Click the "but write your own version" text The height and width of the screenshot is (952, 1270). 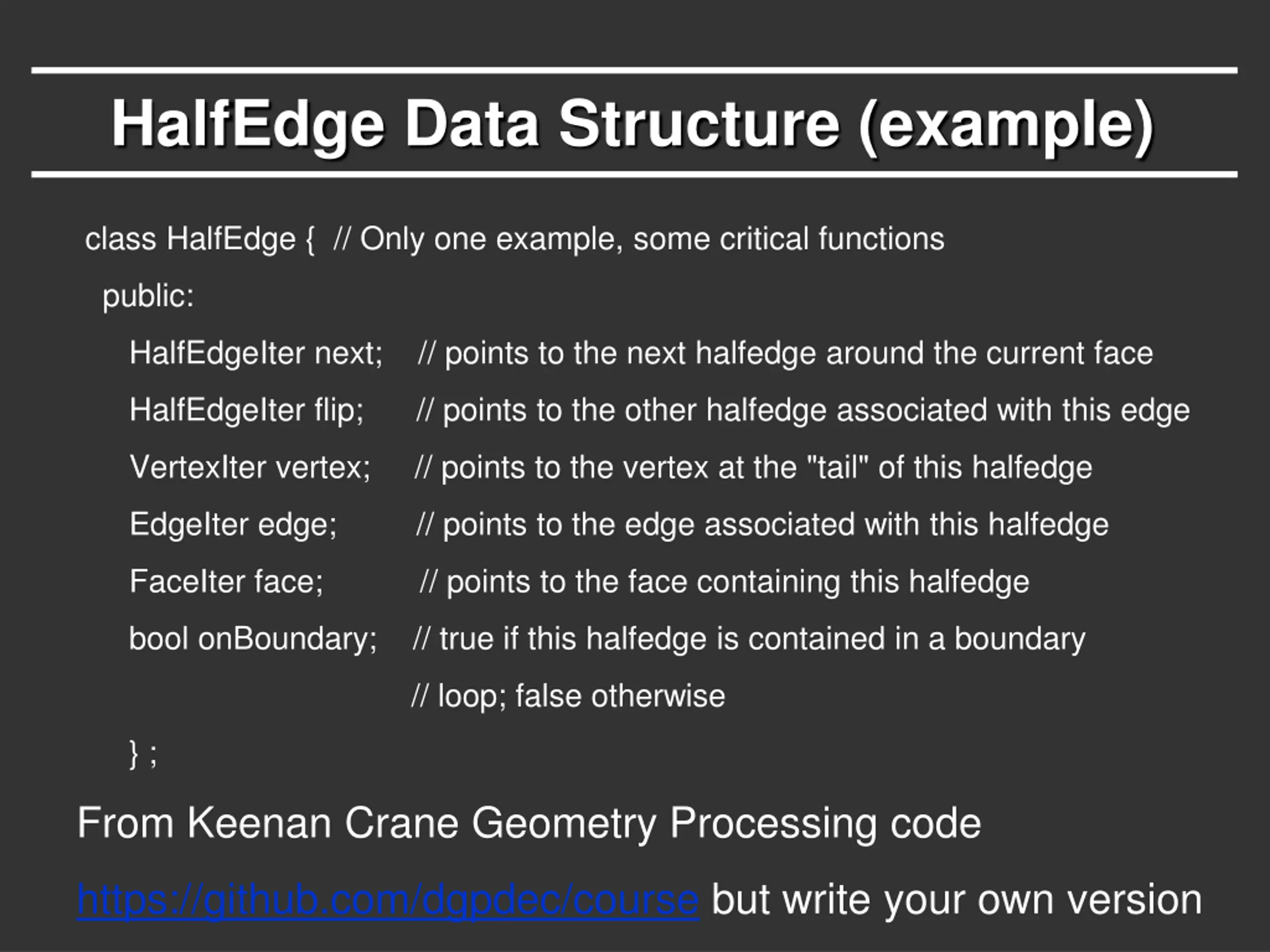pyautogui.click(x=956, y=900)
